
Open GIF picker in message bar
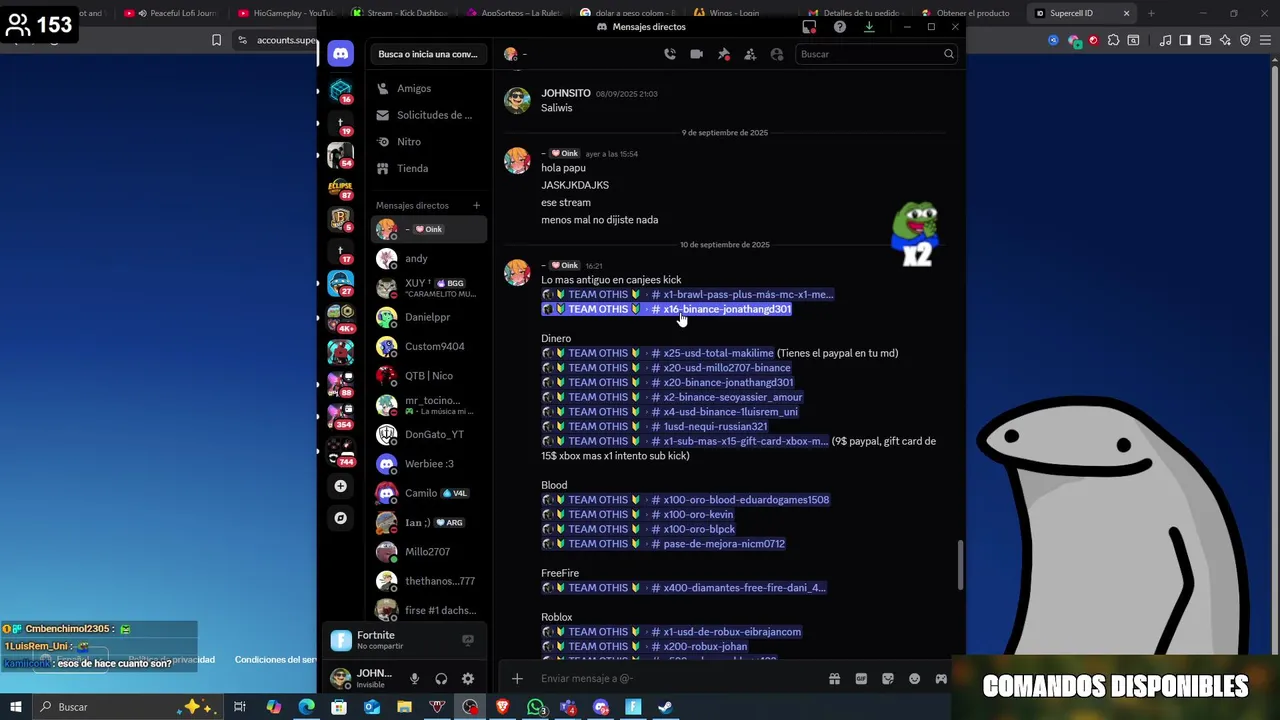click(x=861, y=679)
